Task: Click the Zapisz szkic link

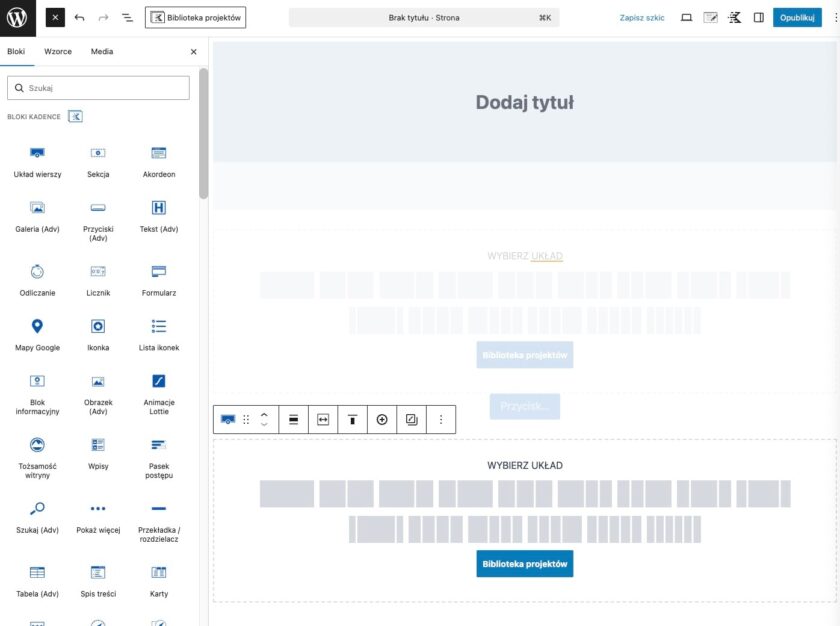Action: tap(642, 18)
